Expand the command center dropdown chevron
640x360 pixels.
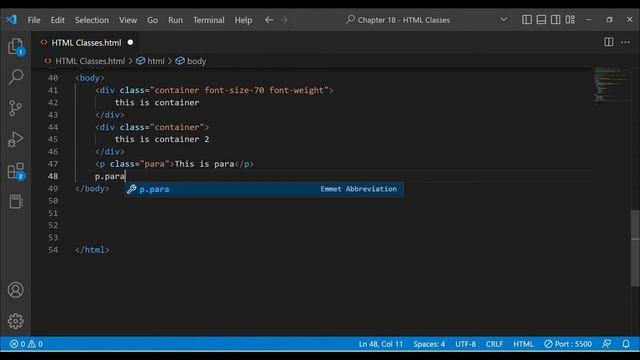pyautogui.click(x=504, y=20)
